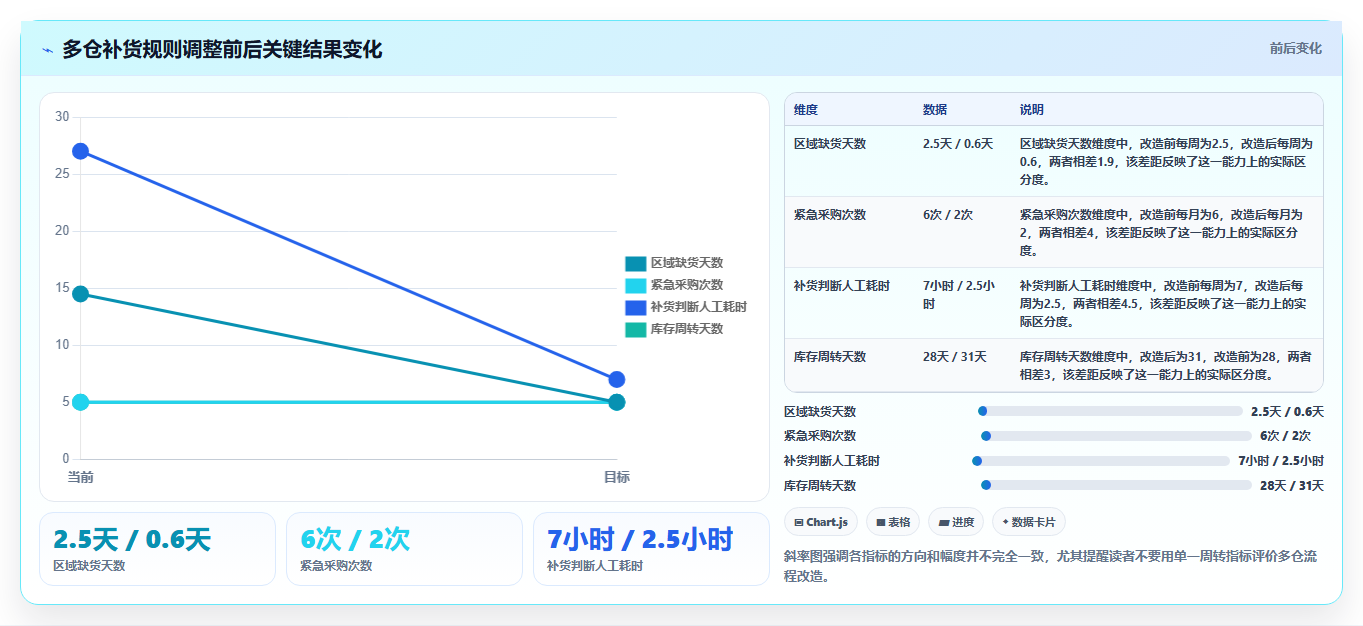Viewport: 1363px width, 626px height.
Task: Toggle the 紧急采购次数 legend color box
Action: (635, 285)
